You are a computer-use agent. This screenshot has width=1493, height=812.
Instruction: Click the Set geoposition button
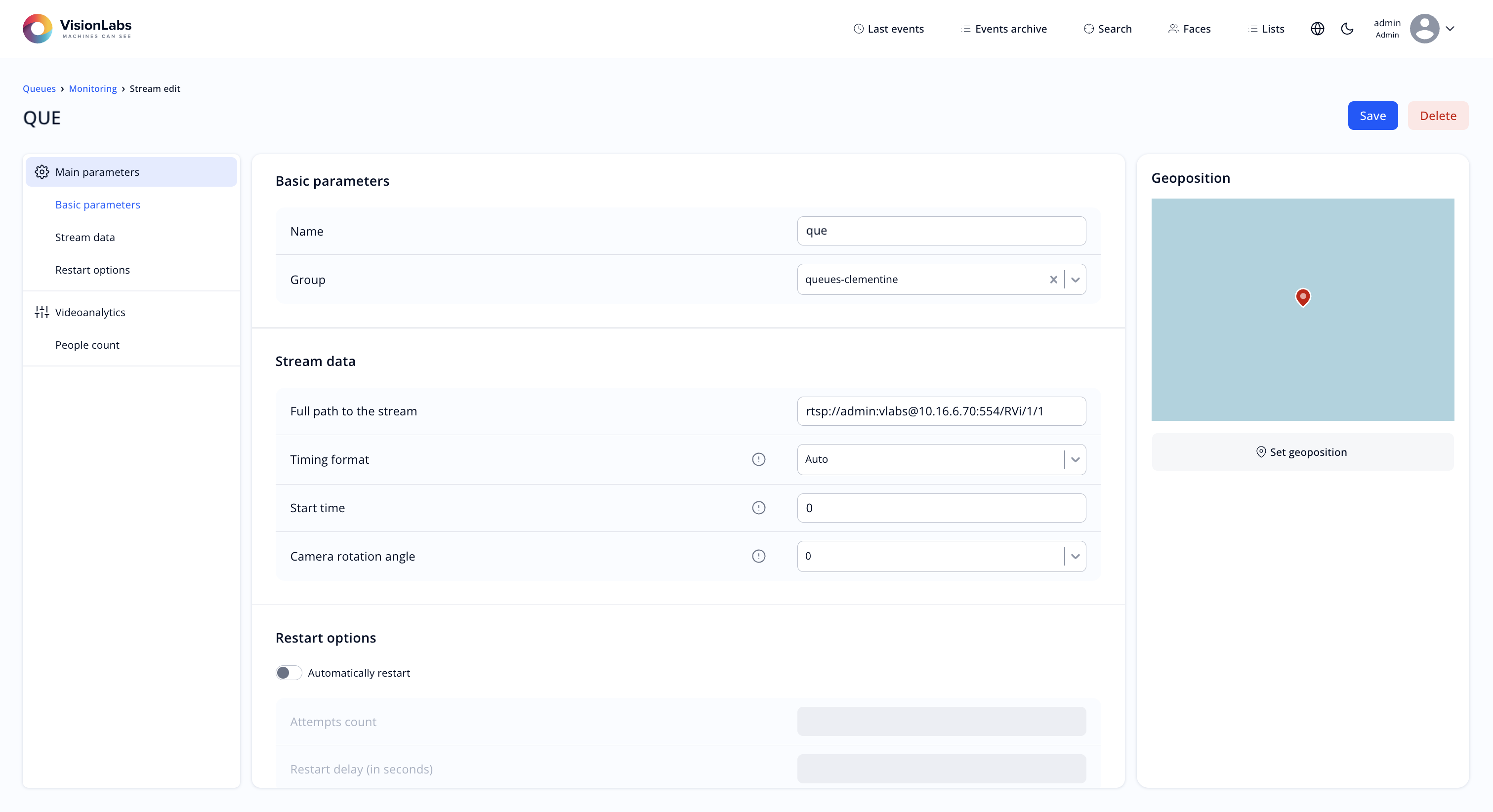[1302, 452]
